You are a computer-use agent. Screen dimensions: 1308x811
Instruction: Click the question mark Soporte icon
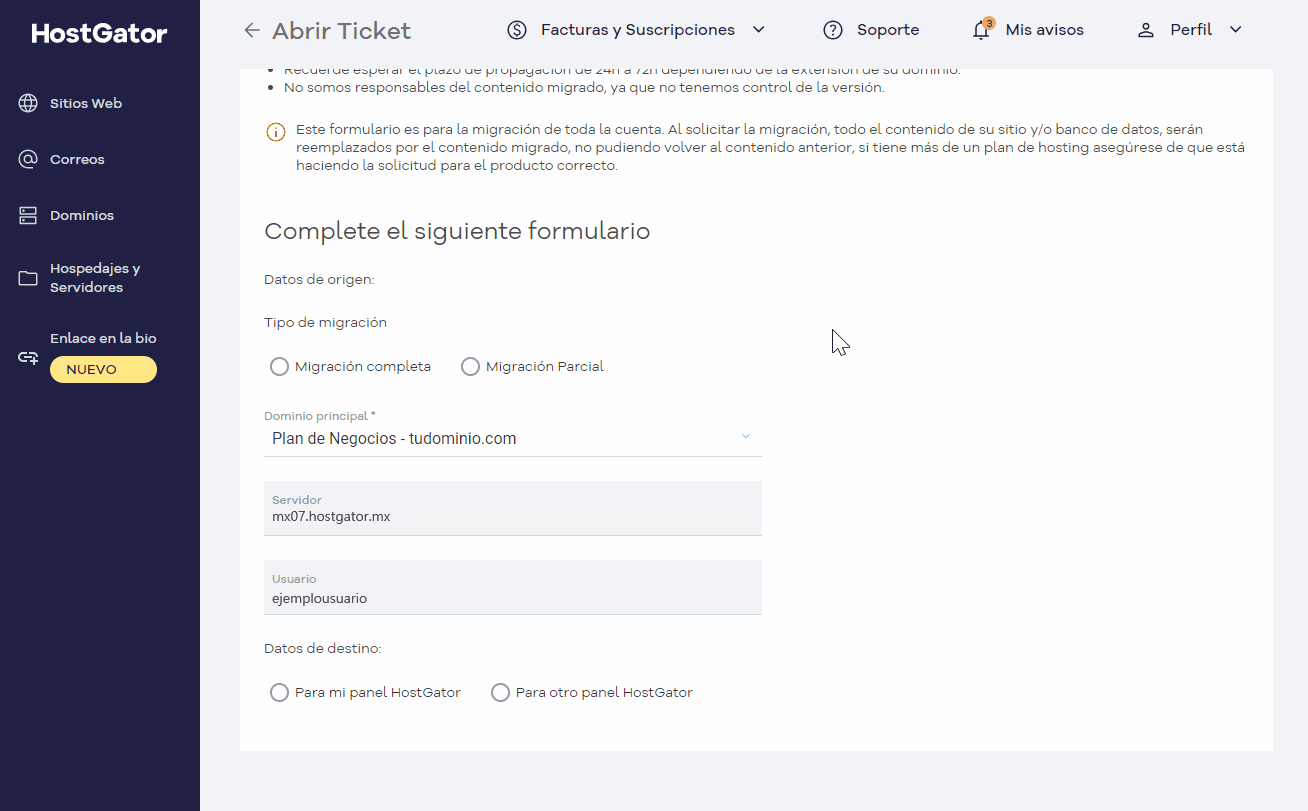coord(833,30)
